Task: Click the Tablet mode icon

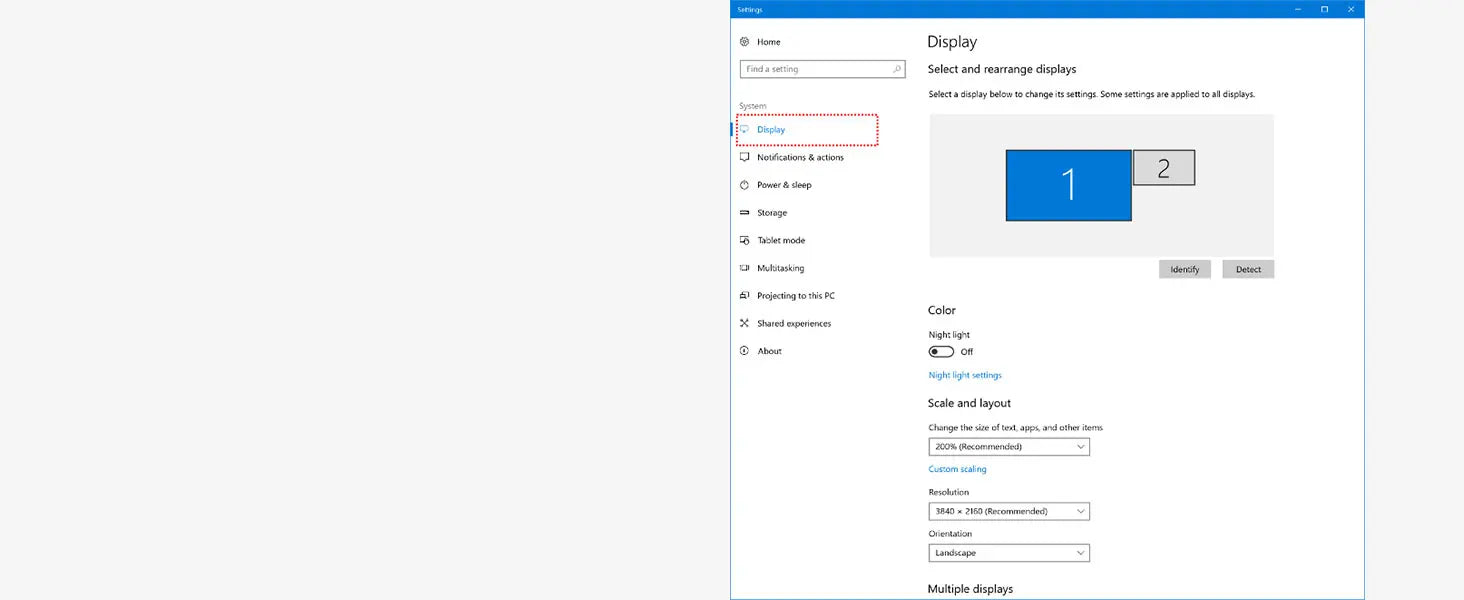Action: coord(744,241)
